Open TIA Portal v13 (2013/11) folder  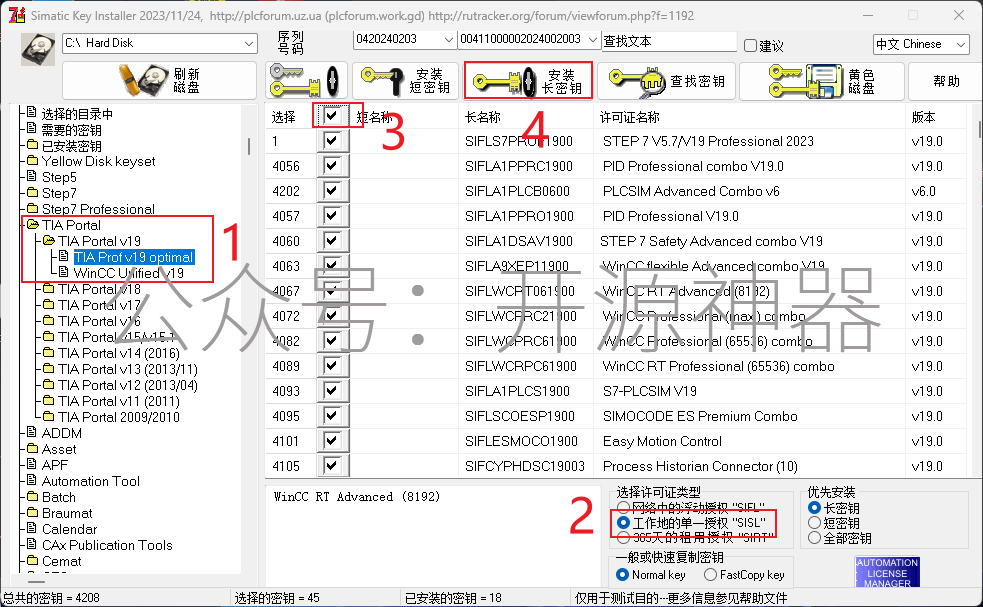[x=127, y=369]
